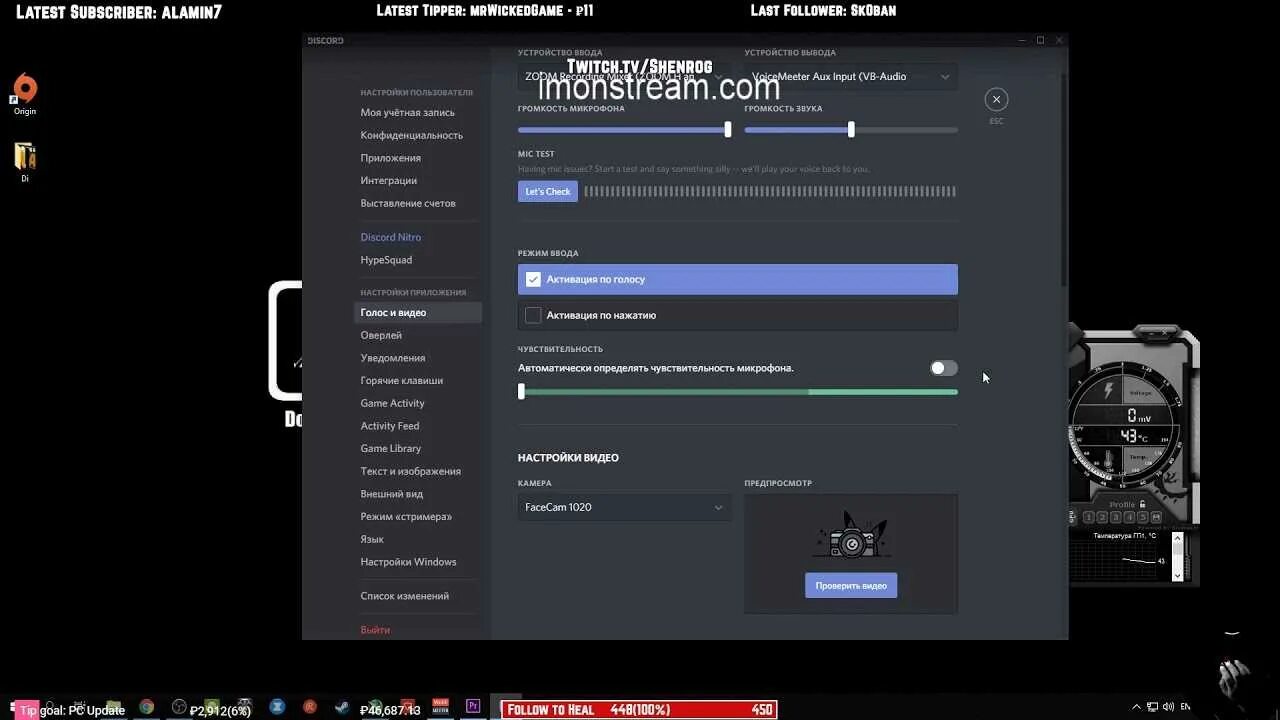This screenshot has width=1280, height=720.
Task: Click the Afterburner profile lock icon
Action: pyautogui.click(x=1142, y=504)
